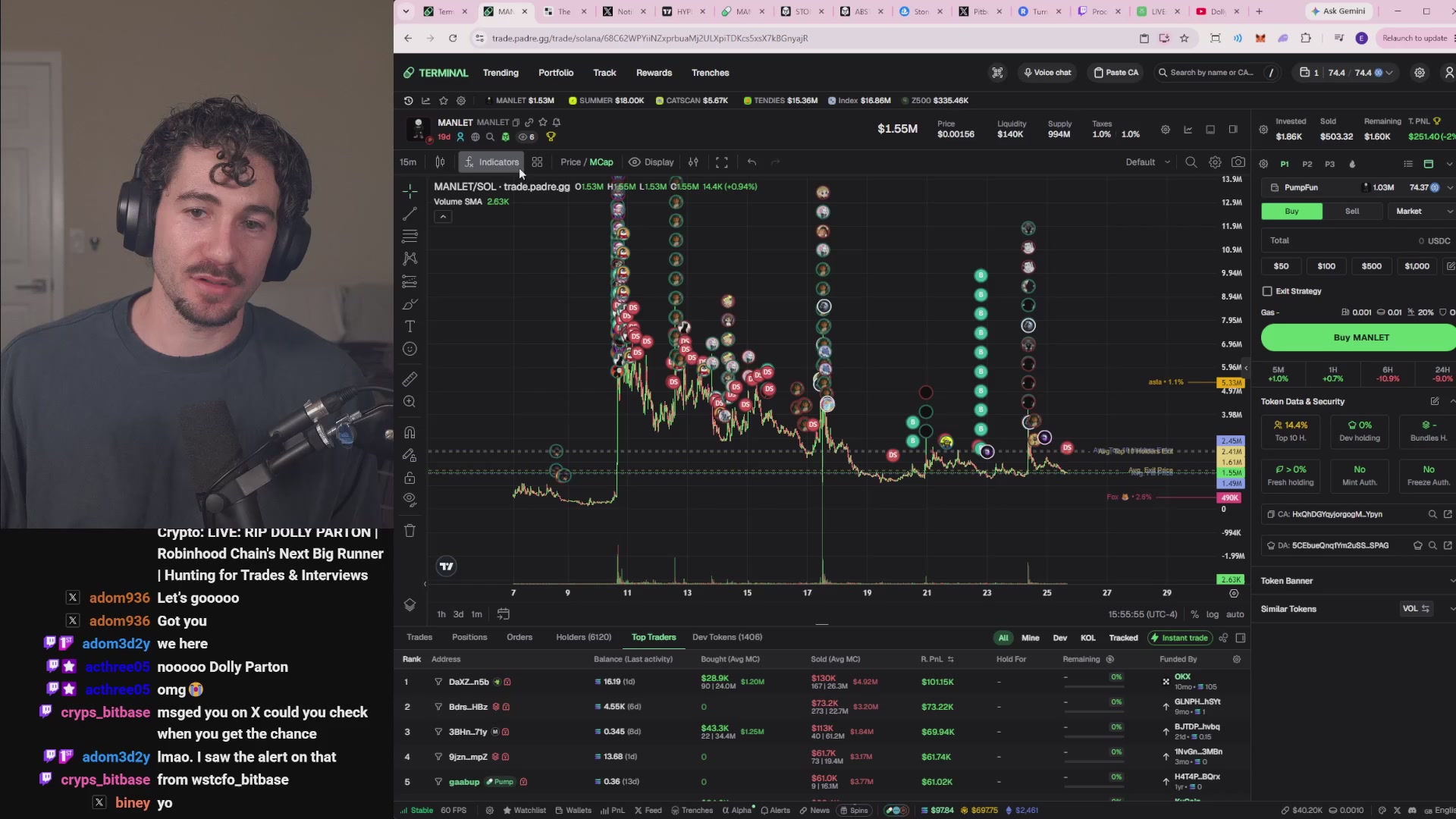1456x819 pixels.
Task: Choose the text annotation tool
Action: point(409,326)
